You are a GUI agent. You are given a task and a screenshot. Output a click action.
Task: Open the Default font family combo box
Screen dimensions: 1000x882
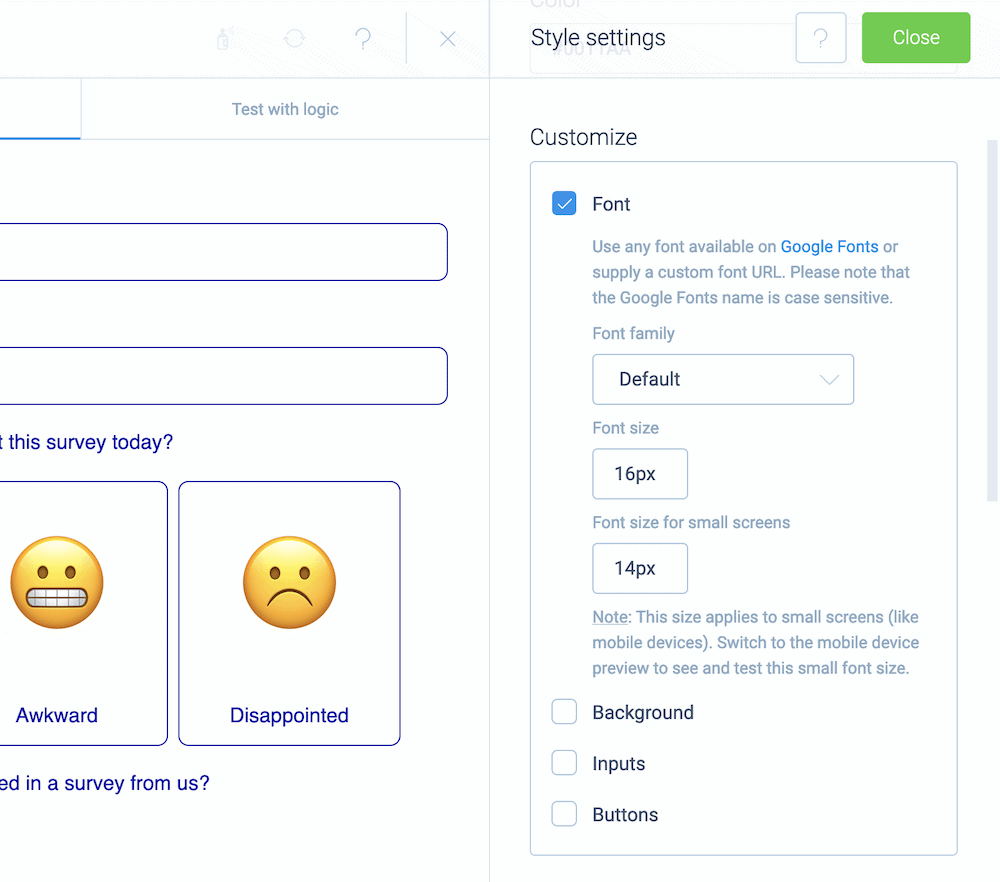[x=723, y=379]
